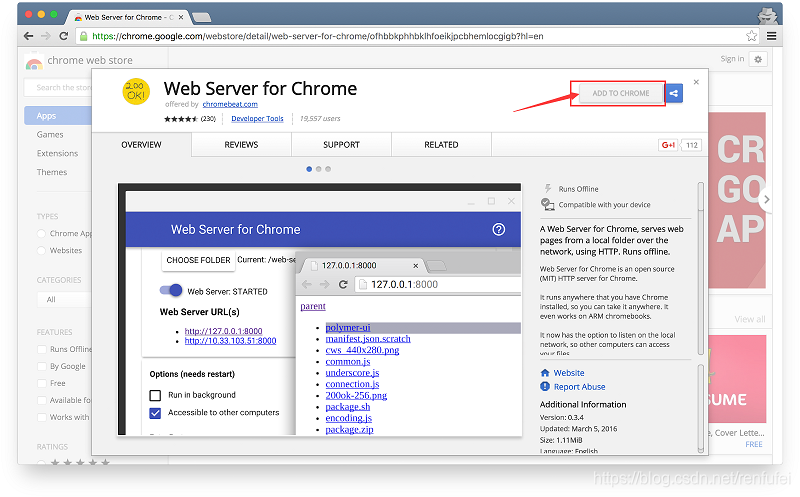
Task: Click the G+1 button
Action: point(668,145)
